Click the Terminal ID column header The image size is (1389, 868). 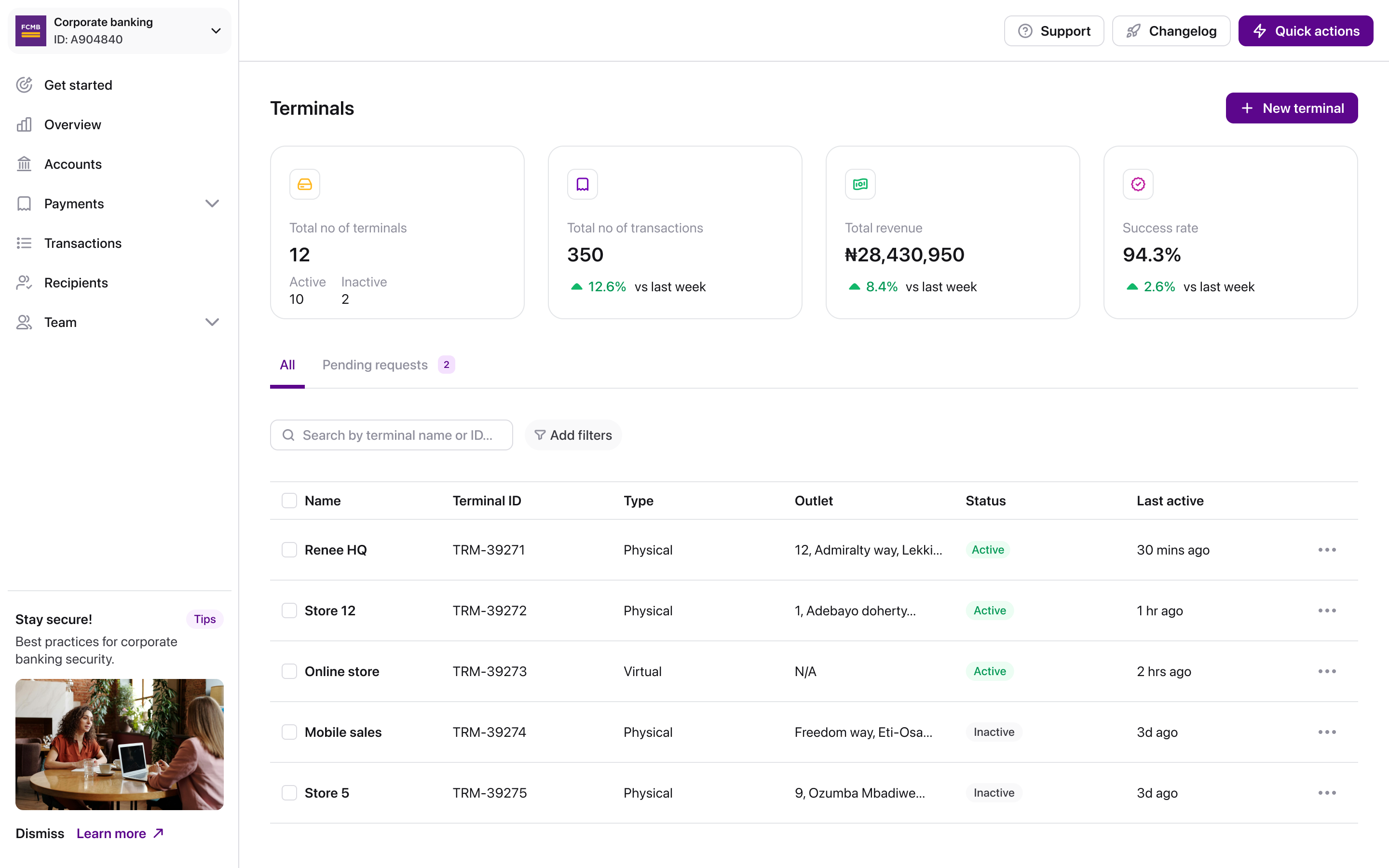click(487, 501)
